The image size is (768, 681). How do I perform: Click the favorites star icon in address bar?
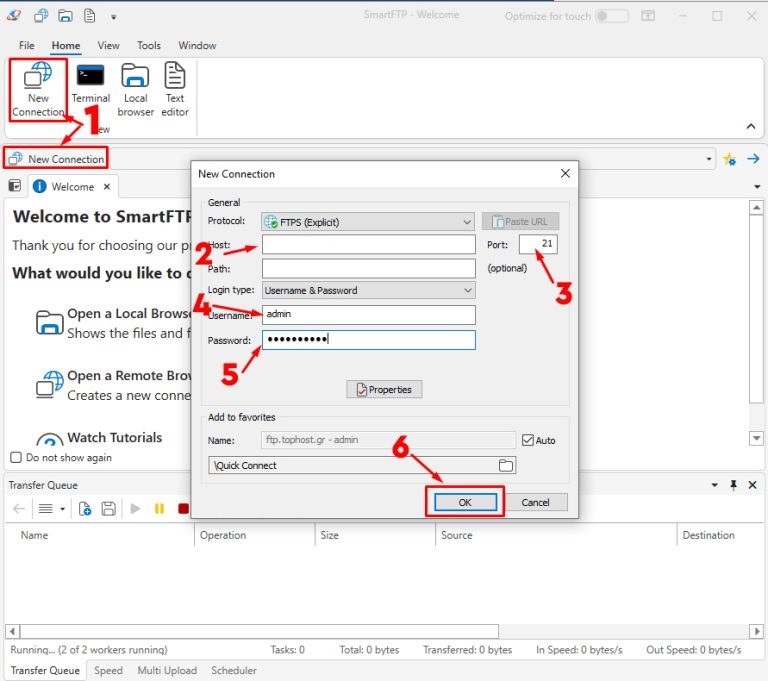tap(729, 159)
